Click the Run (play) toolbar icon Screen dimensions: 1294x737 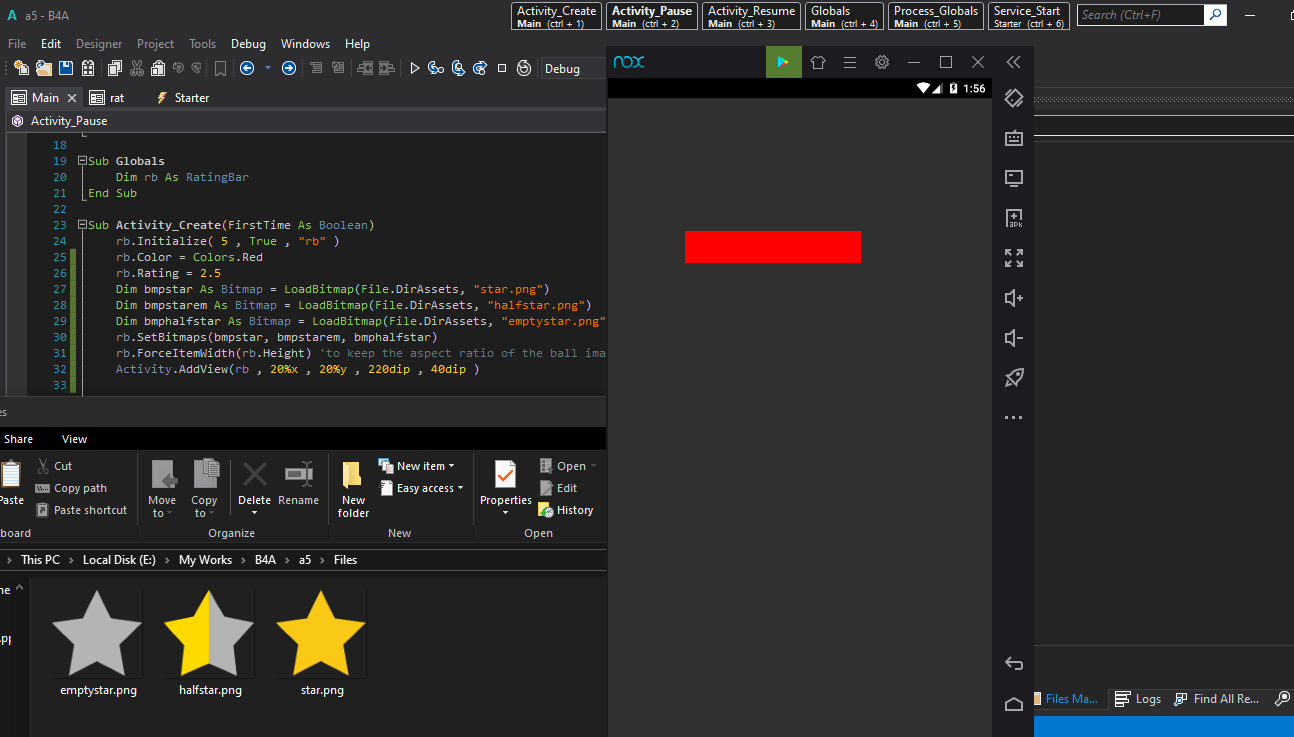415,68
